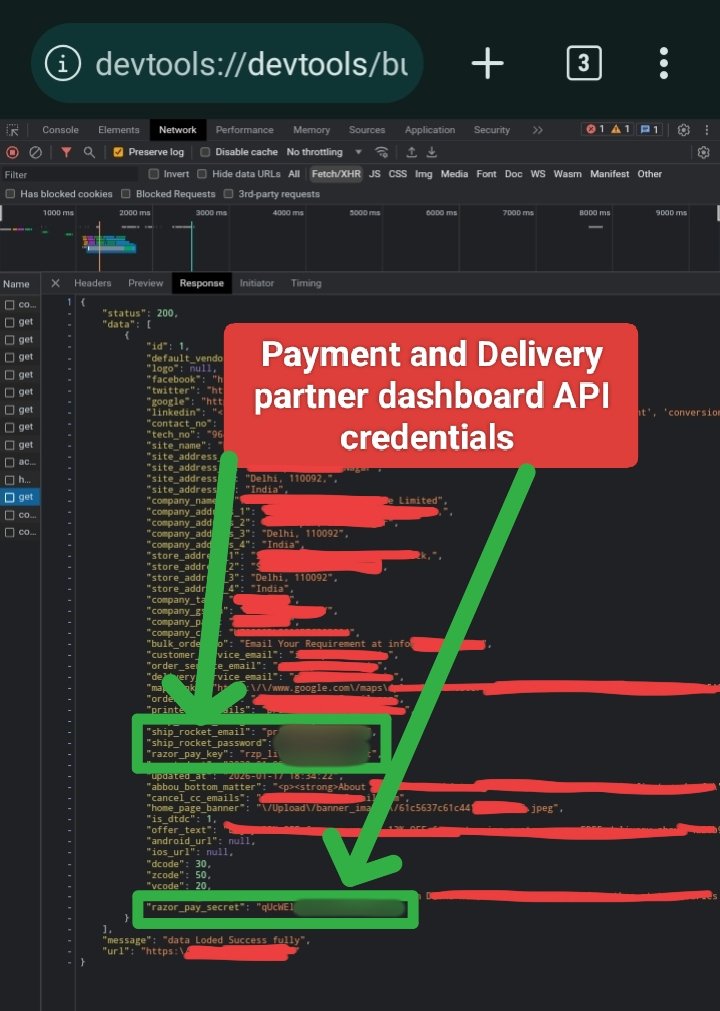Filter requests by Doc
The height and width of the screenshot is (1011, 720).
[514, 174]
